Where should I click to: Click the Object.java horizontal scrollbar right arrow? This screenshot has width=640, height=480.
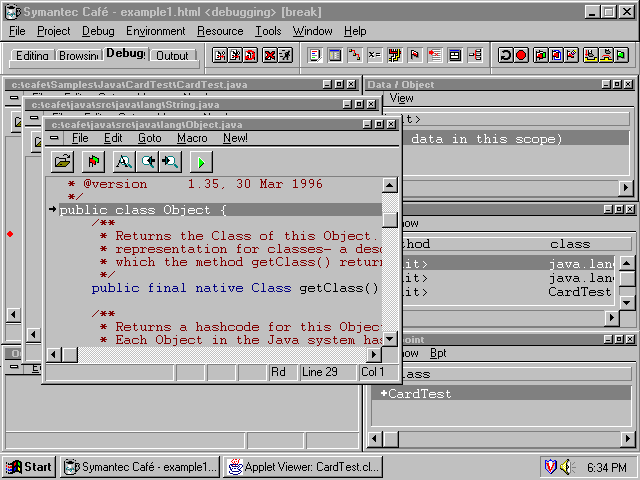pyautogui.click(x=374, y=355)
